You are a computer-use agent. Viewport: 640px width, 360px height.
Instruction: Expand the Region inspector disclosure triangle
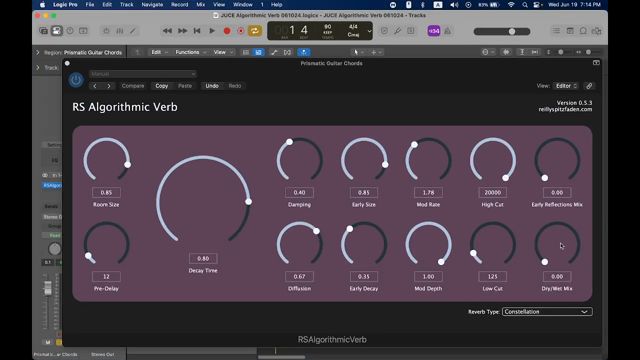click(x=38, y=53)
